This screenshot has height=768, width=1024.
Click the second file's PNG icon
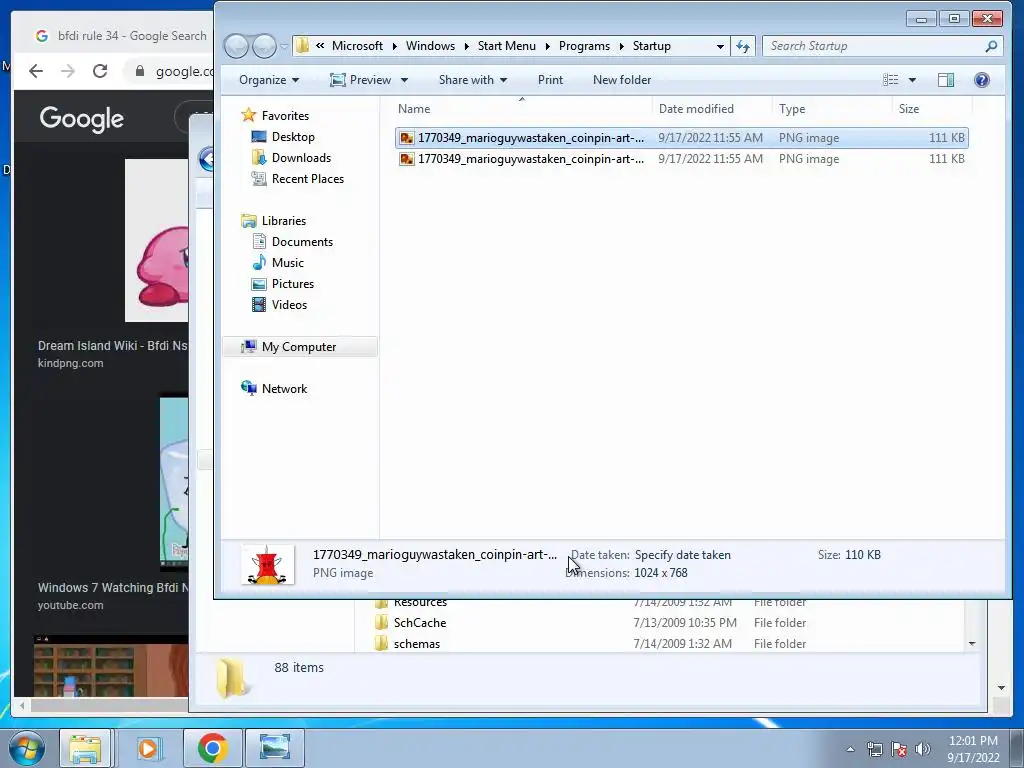(x=407, y=159)
